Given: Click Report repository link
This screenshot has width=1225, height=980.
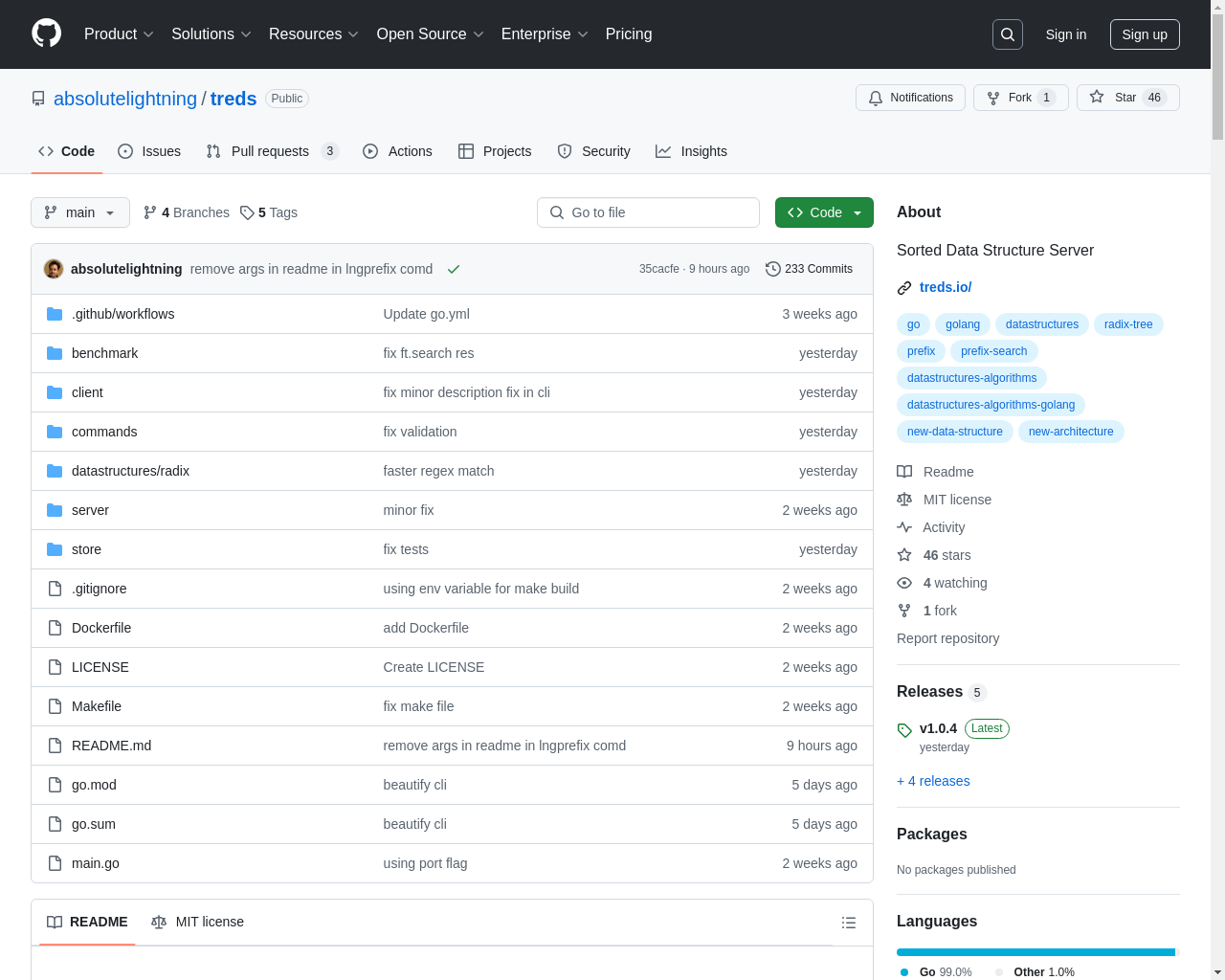Looking at the screenshot, I should pyautogui.click(x=947, y=638).
